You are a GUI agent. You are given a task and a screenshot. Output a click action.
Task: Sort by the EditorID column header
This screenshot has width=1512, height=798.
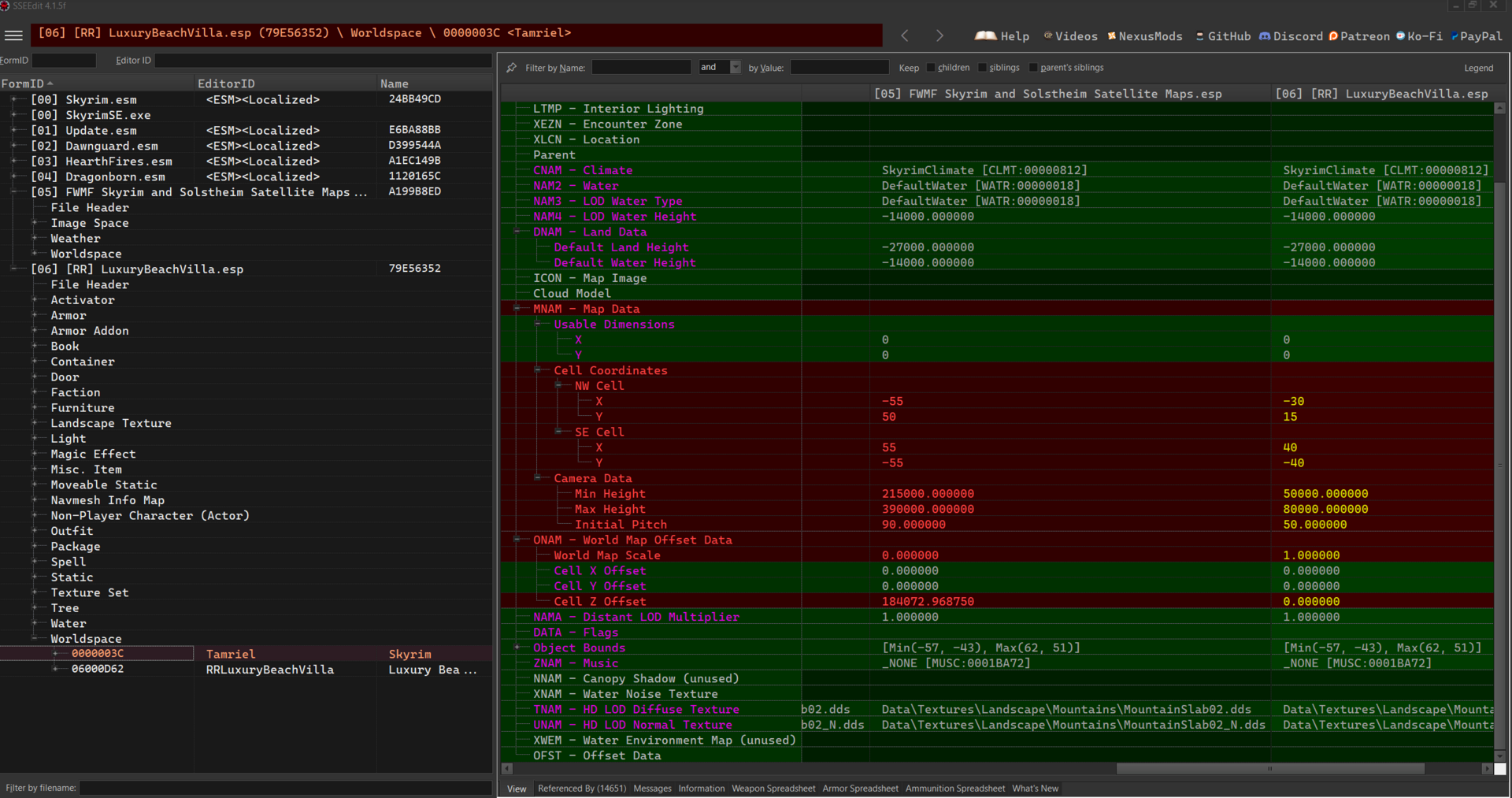285,84
